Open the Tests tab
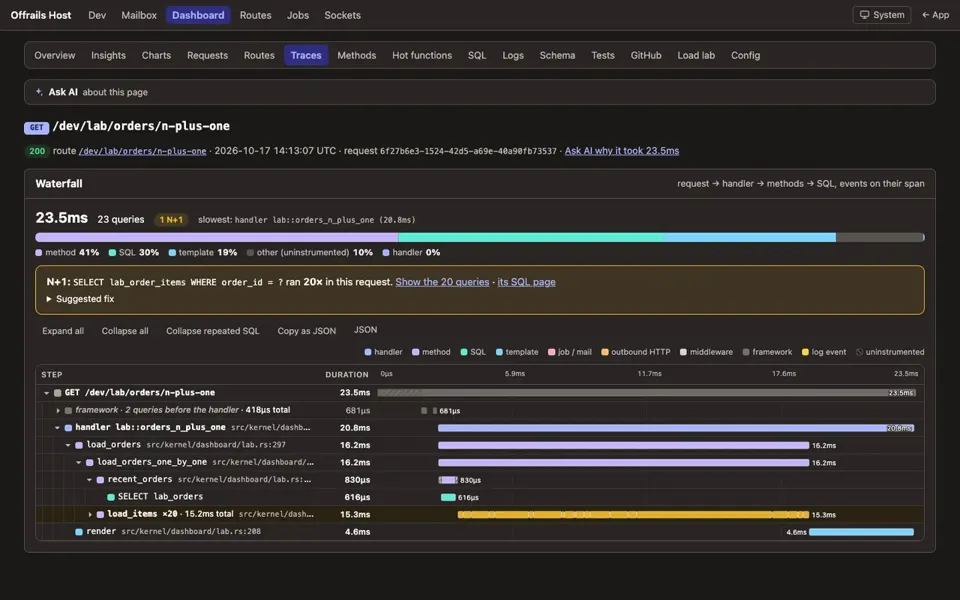960x600 pixels. coord(602,55)
